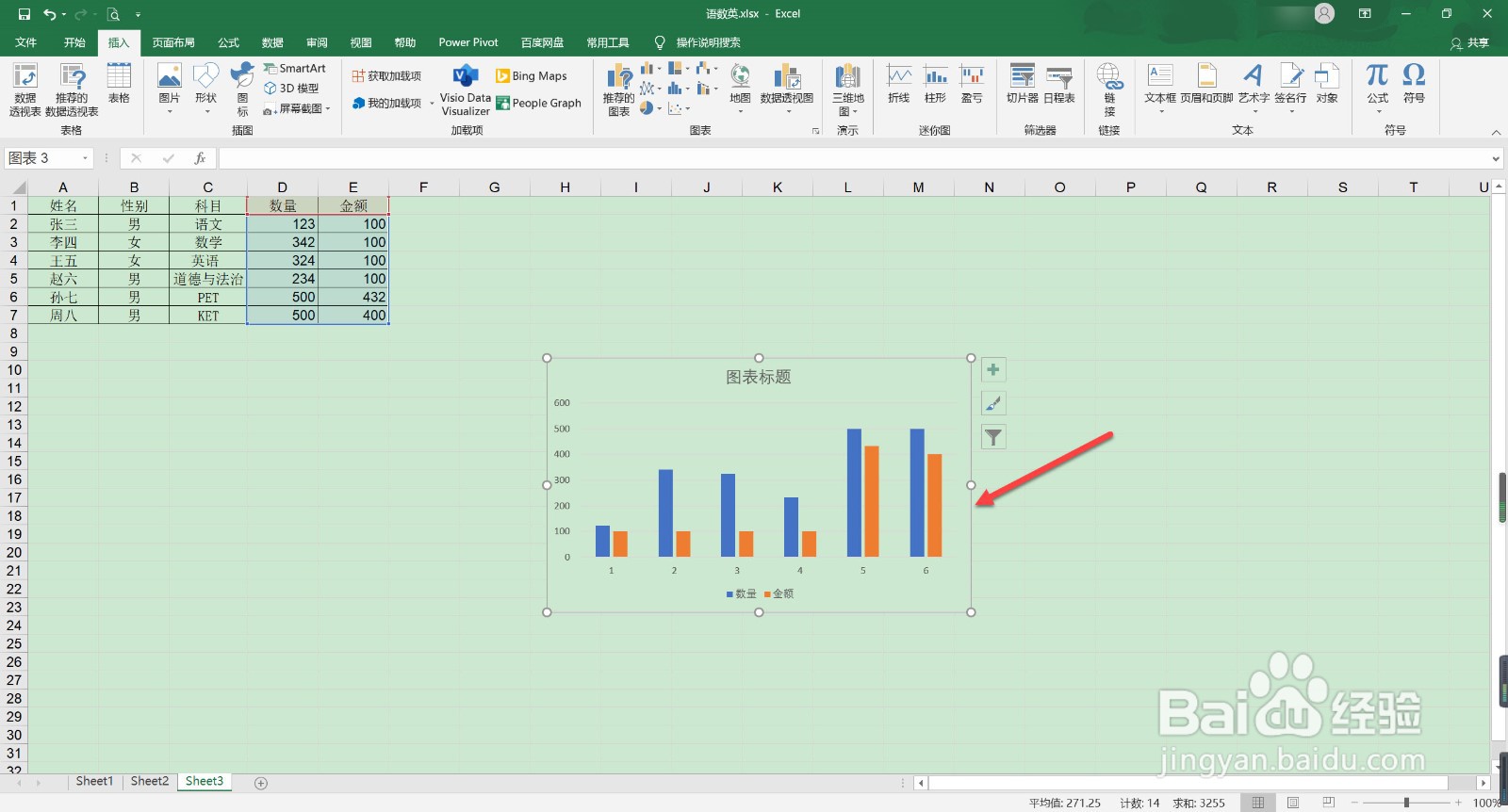The image size is (1508, 812).
Task: Insert a Symbol (符号)
Action: (x=1414, y=84)
